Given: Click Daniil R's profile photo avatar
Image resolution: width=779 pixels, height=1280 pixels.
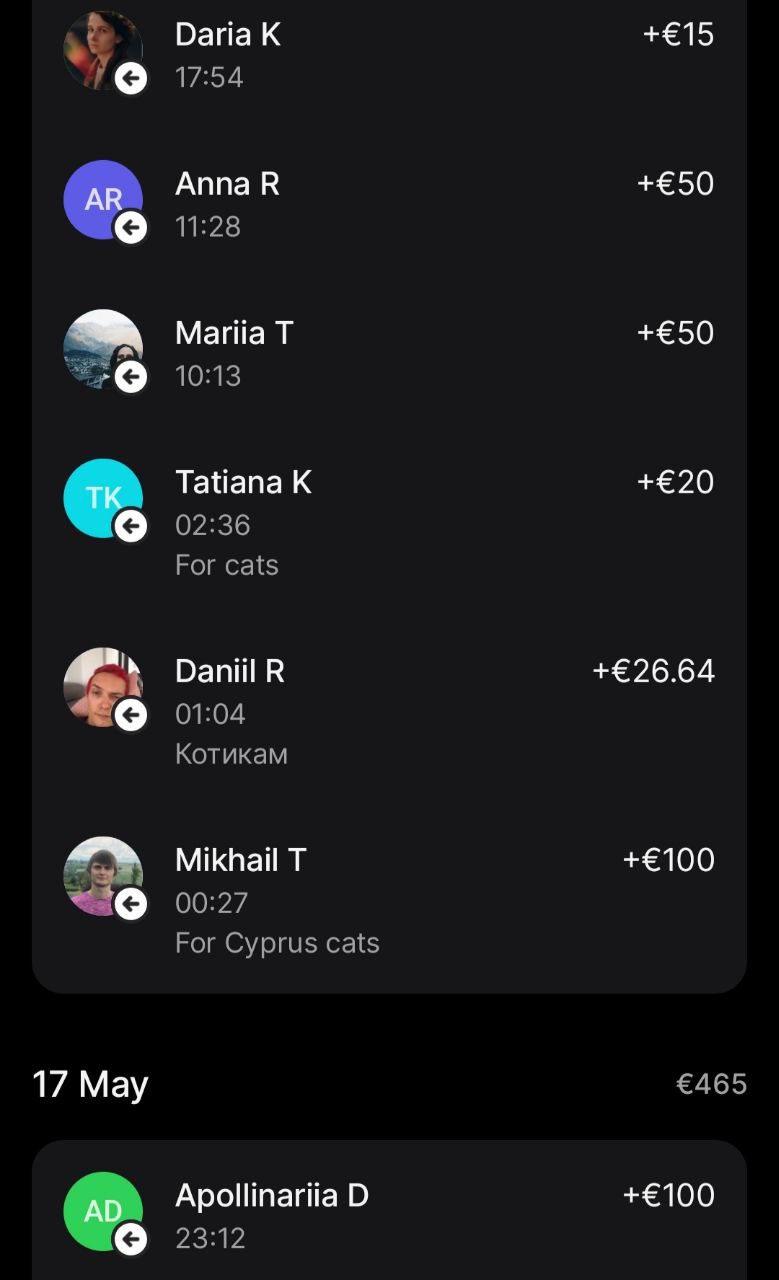Looking at the screenshot, I should (x=102, y=686).
